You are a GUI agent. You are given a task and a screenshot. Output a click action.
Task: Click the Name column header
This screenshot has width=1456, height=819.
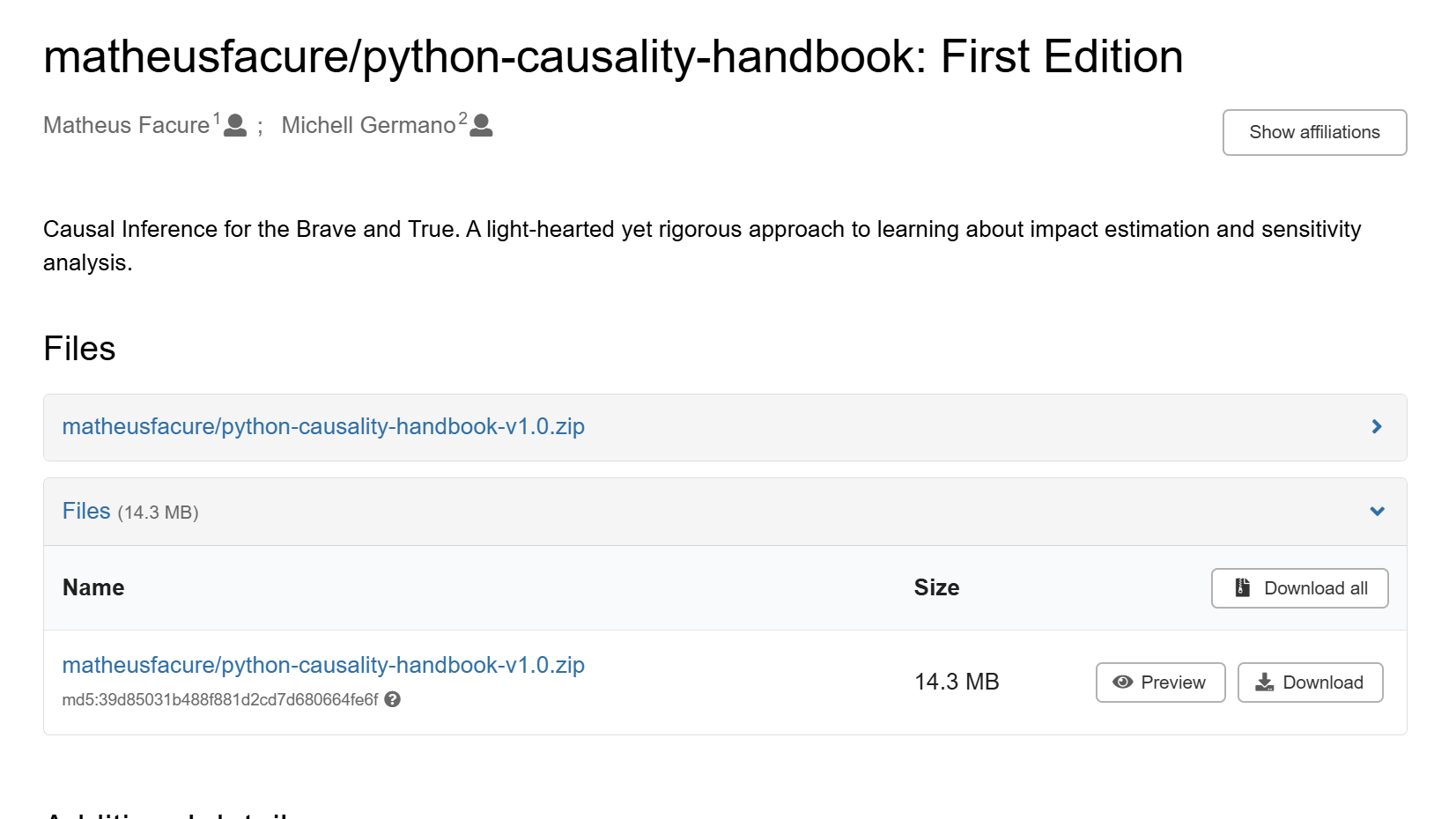(x=93, y=587)
